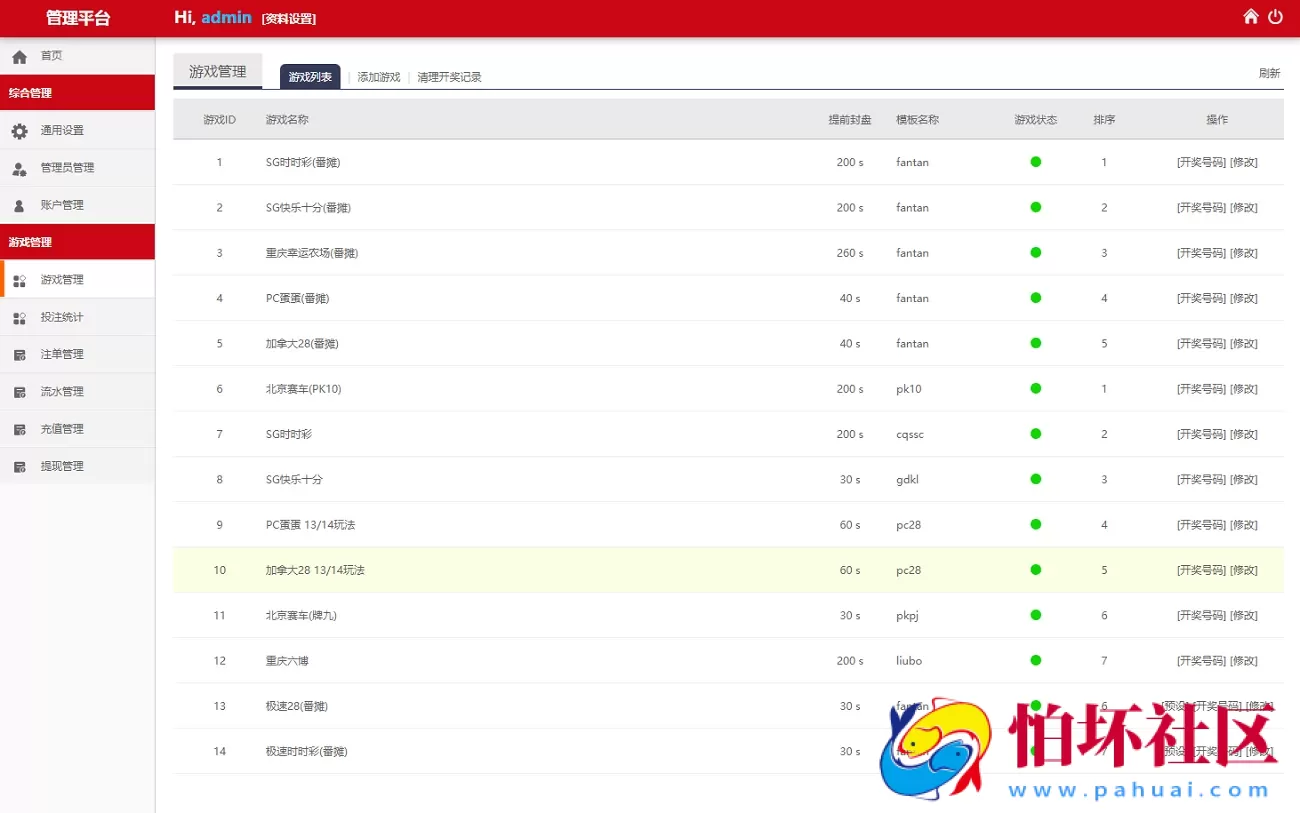Click 刷新 to refresh the list

[x=1269, y=73]
